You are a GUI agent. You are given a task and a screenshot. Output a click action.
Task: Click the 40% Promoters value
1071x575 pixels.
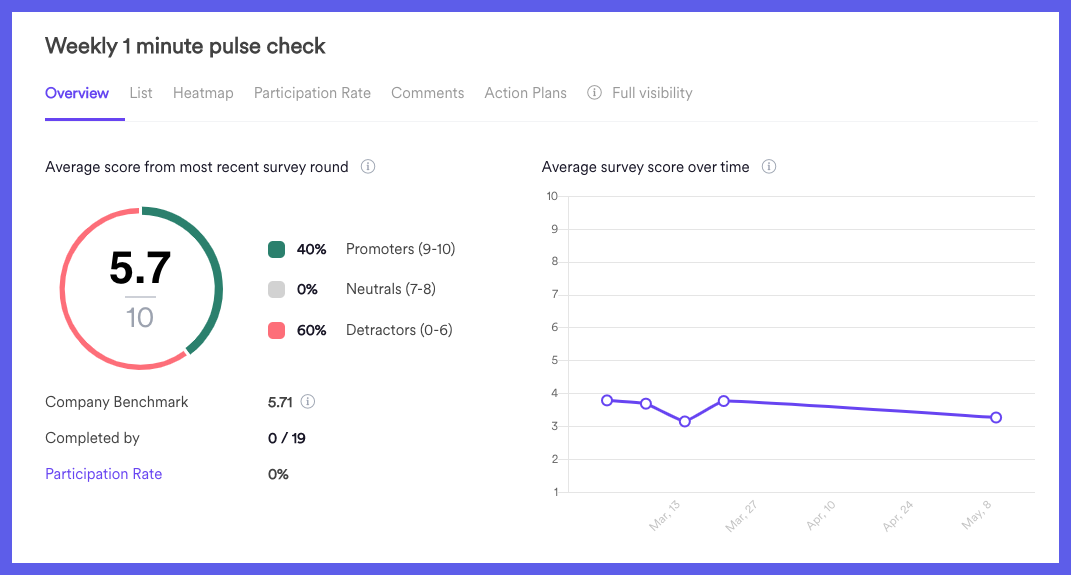311,249
